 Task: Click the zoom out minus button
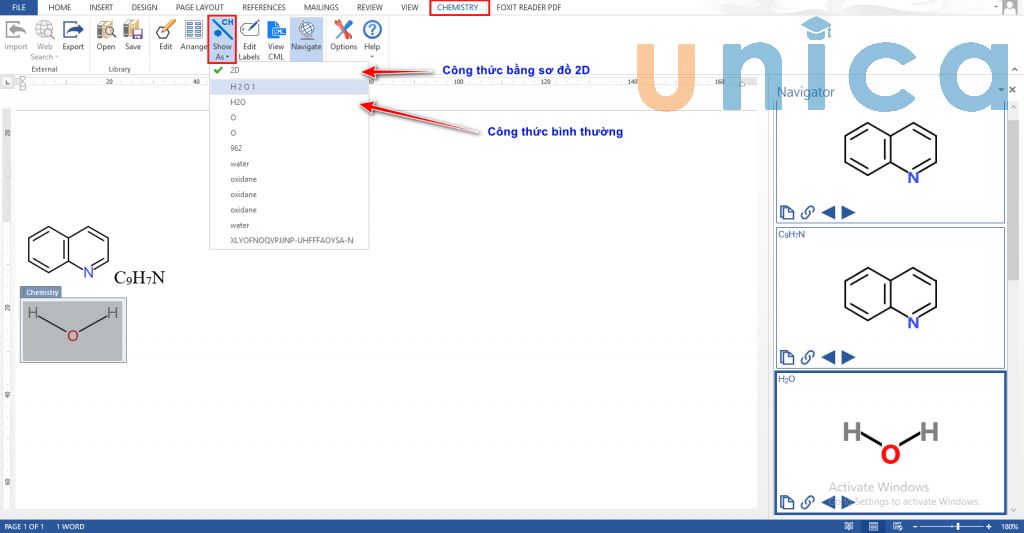point(915,526)
